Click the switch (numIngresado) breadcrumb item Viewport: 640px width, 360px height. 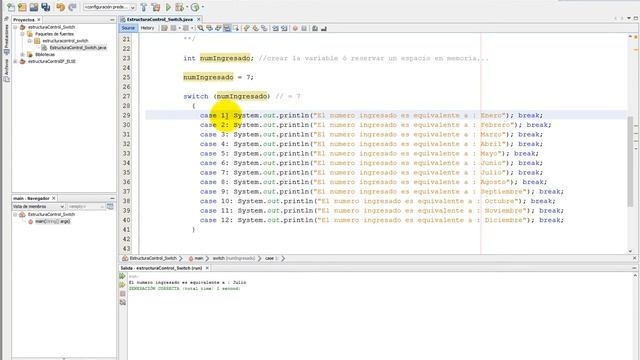(234, 258)
